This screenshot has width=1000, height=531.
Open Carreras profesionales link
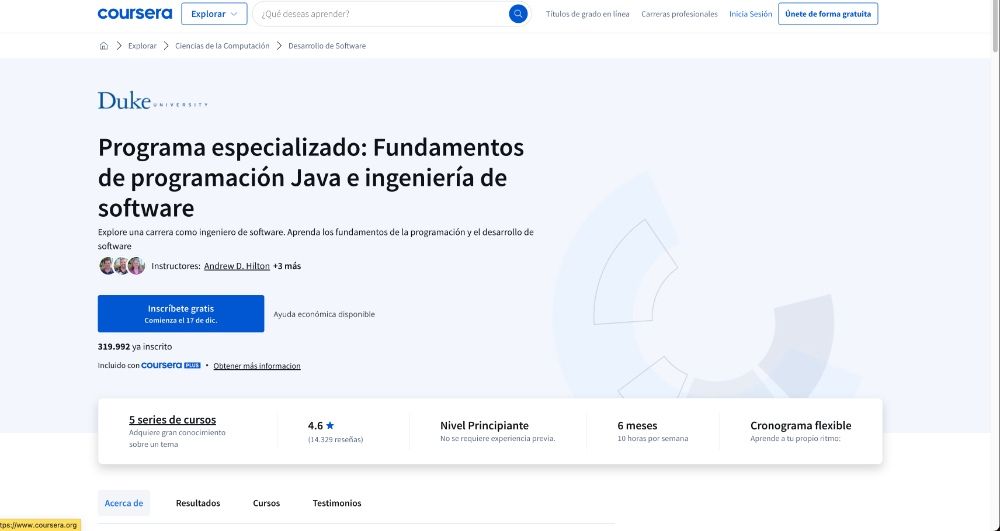point(679,14)
